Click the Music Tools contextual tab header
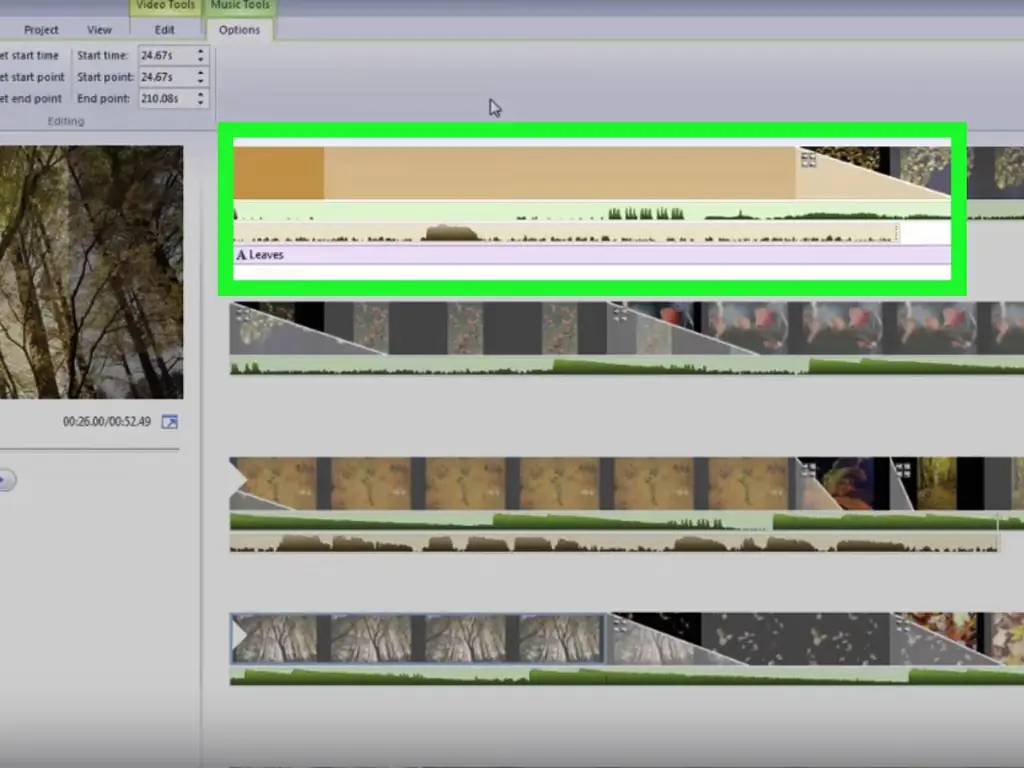Screen dimensions: 1024x768 [x=240, y=6]
